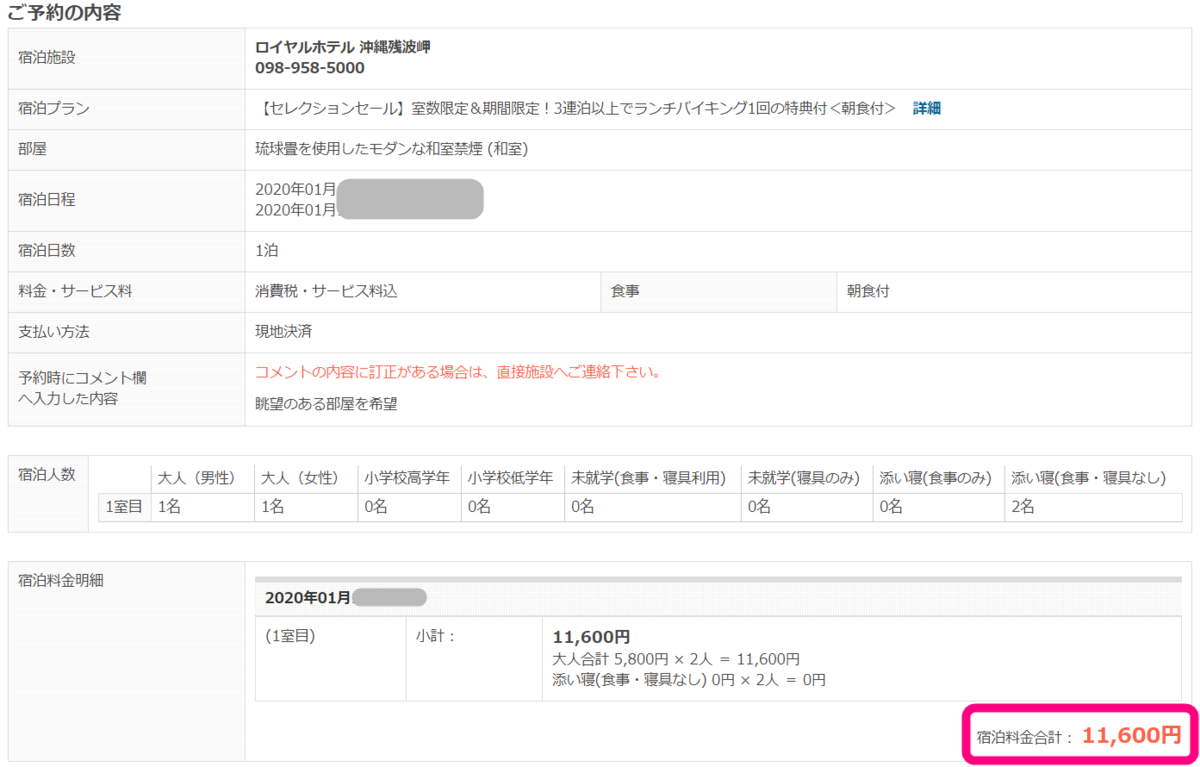This screenshot has width=1200, height=767.
Task: Click the 宿泊プラン row label
Action: pyautogui.click(x=54, y=108)
